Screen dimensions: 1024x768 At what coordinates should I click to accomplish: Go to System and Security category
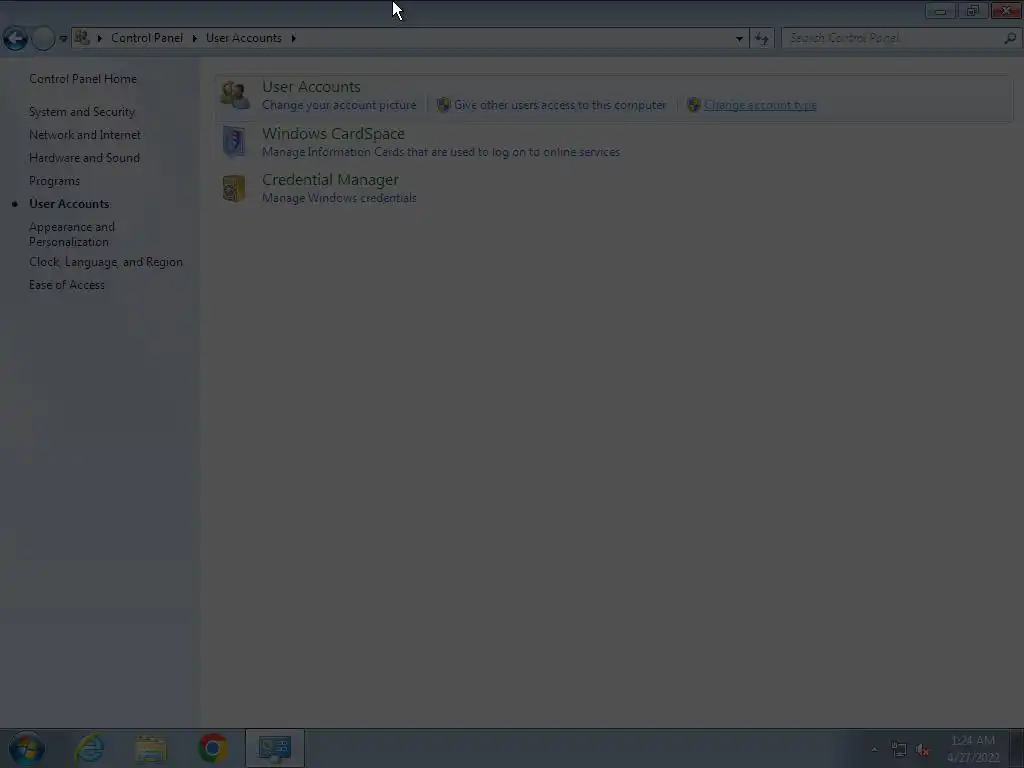82,112
